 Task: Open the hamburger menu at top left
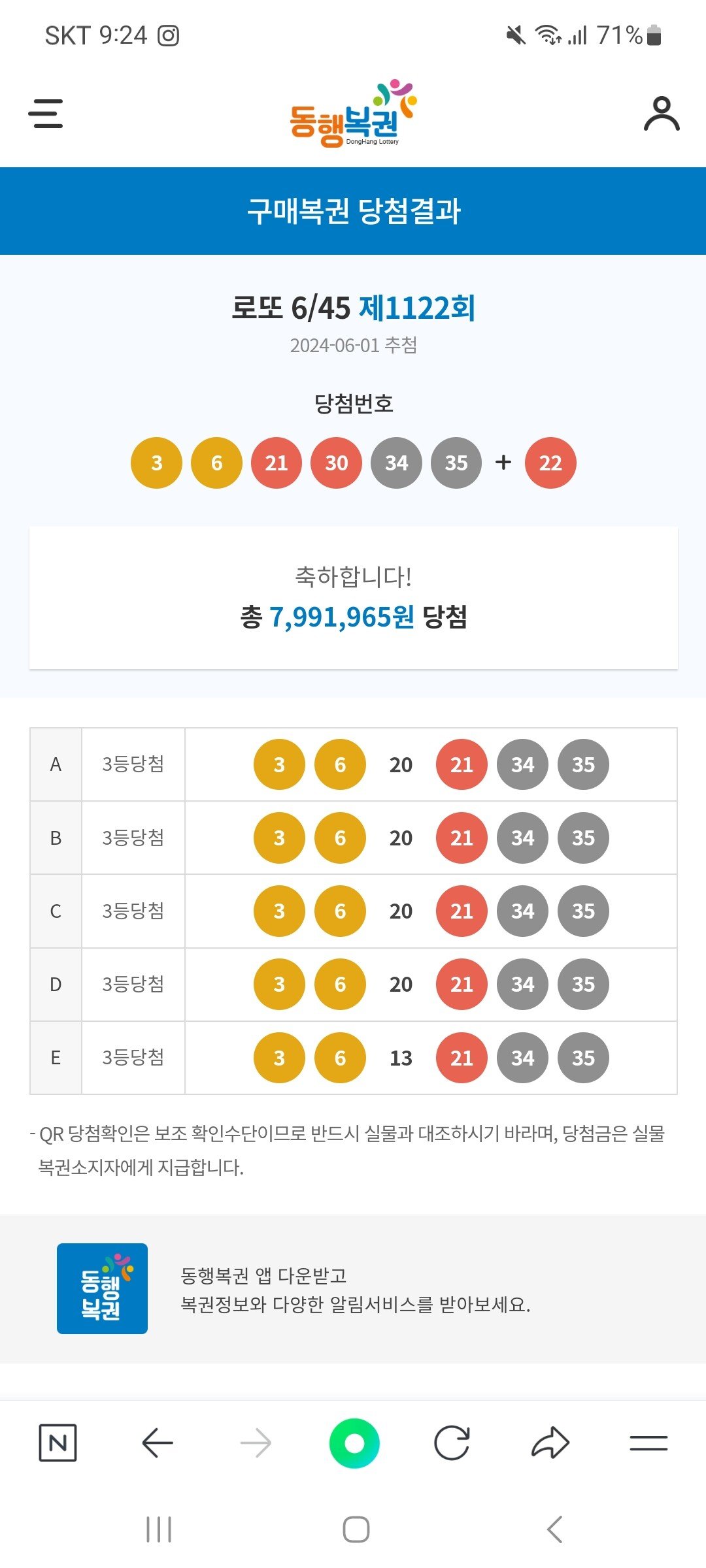click(x=46, y=114)
